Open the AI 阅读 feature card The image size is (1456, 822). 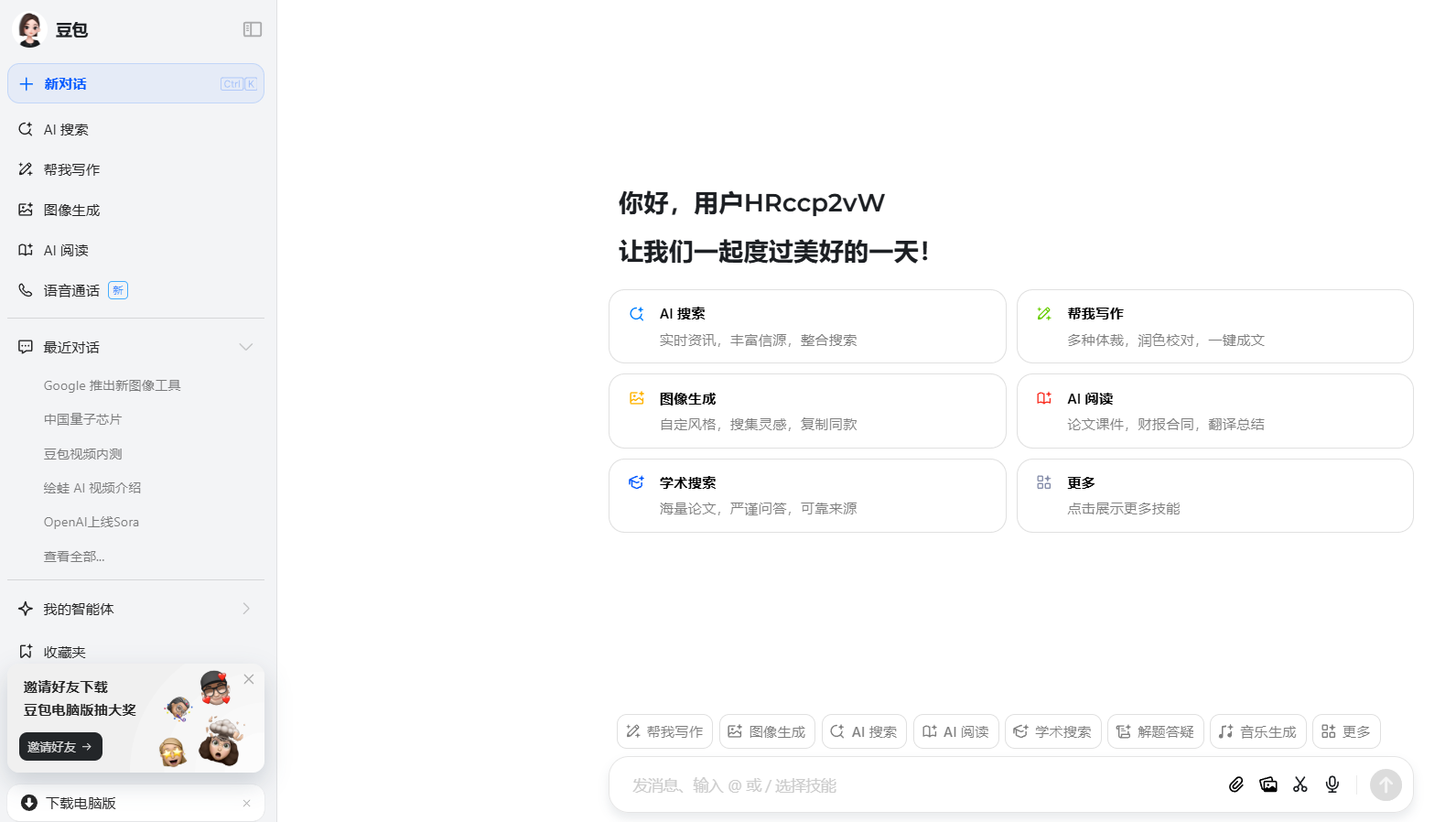click(x=1214, y=411)
